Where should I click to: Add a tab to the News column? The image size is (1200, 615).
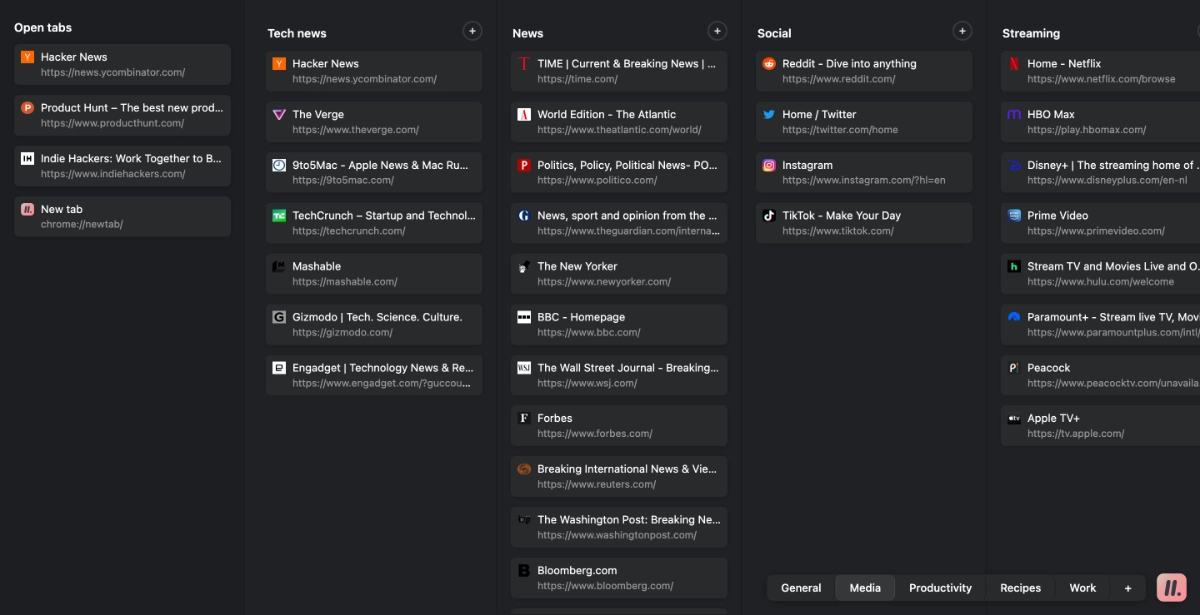717,32
